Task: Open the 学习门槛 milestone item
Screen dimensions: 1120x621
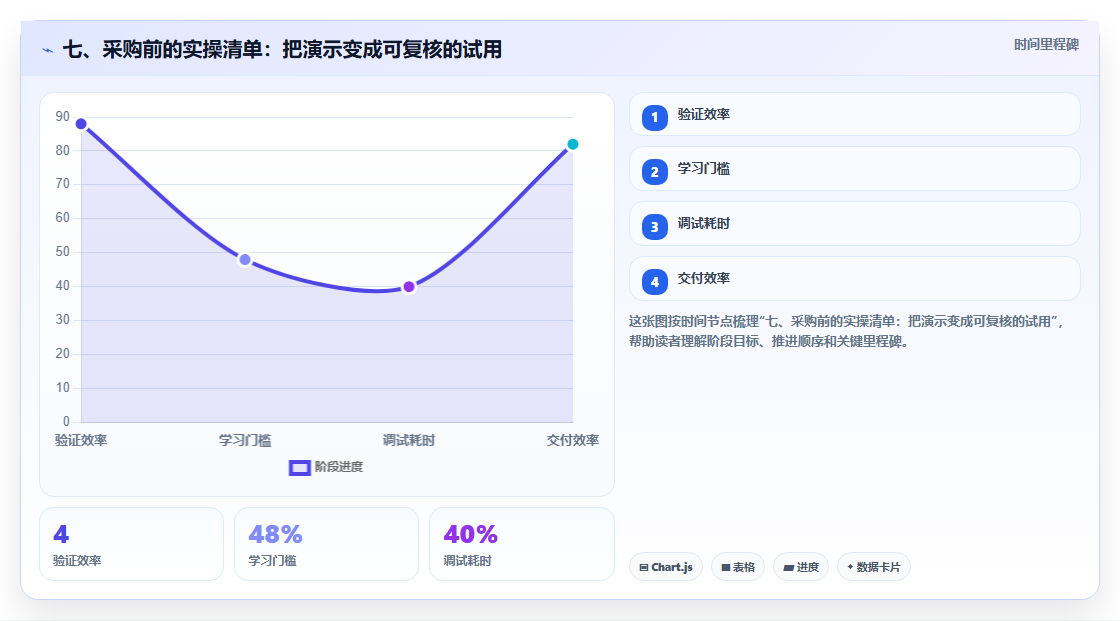Action: [x=854, y=169]
